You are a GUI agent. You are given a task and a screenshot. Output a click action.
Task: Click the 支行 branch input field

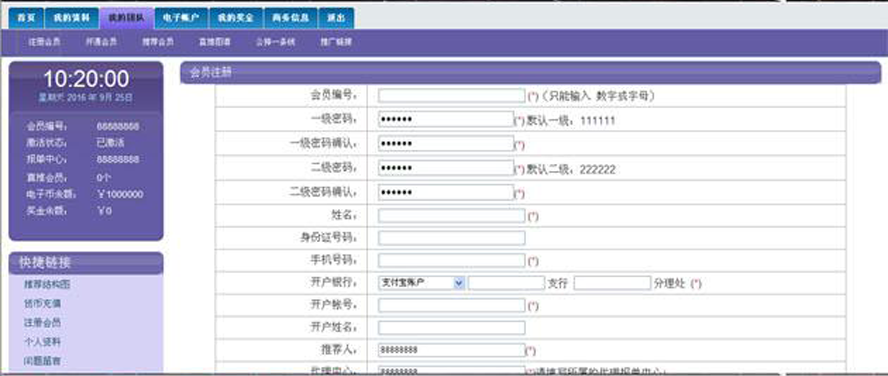coord(506,283)
